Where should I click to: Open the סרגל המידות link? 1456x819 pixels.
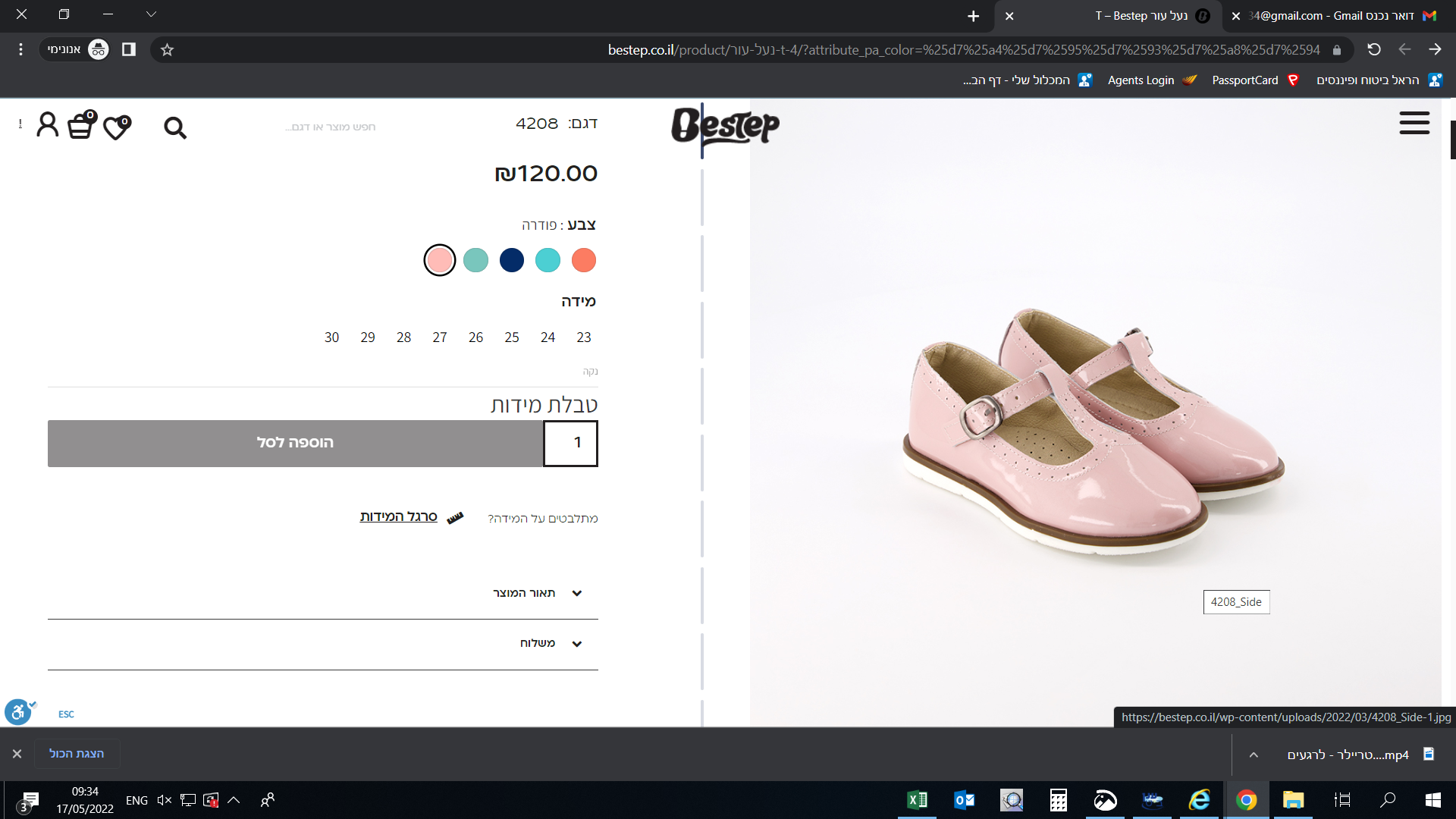(x=399, y=516)
